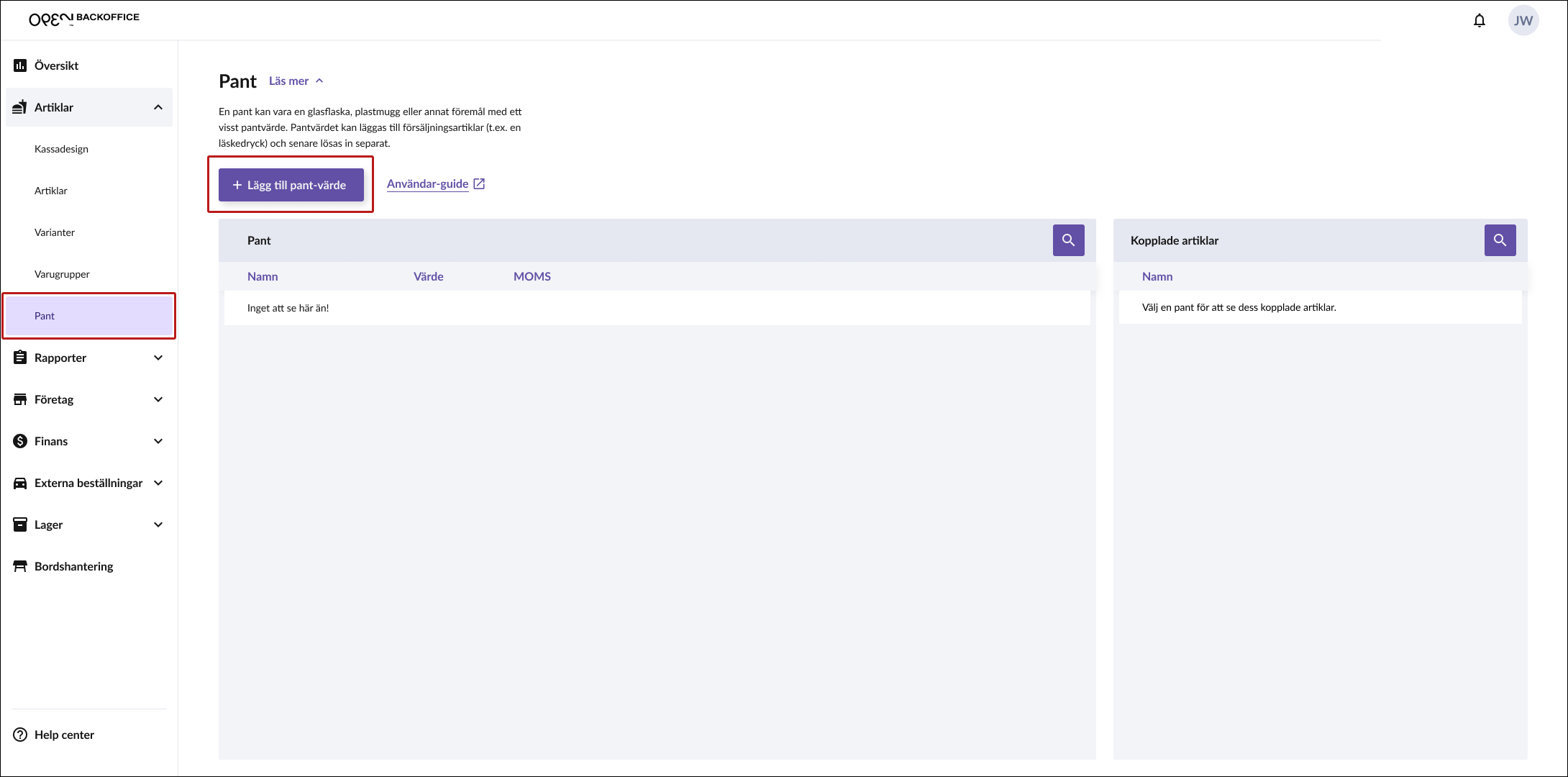
Task: Collapse the Artiklar menu chevron
Action: (x=158, y=107)
